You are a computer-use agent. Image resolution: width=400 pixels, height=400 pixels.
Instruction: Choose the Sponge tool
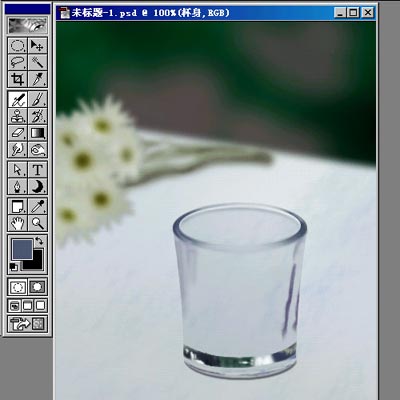[x=37, y=149]
